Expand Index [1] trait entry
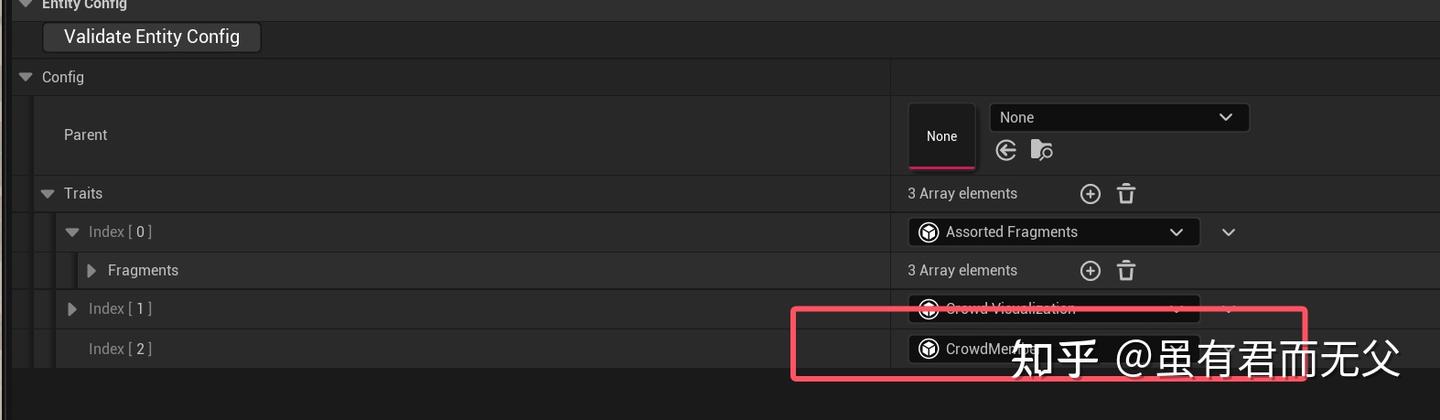The height and width of the screenshot is (420, 1440). 71,309
